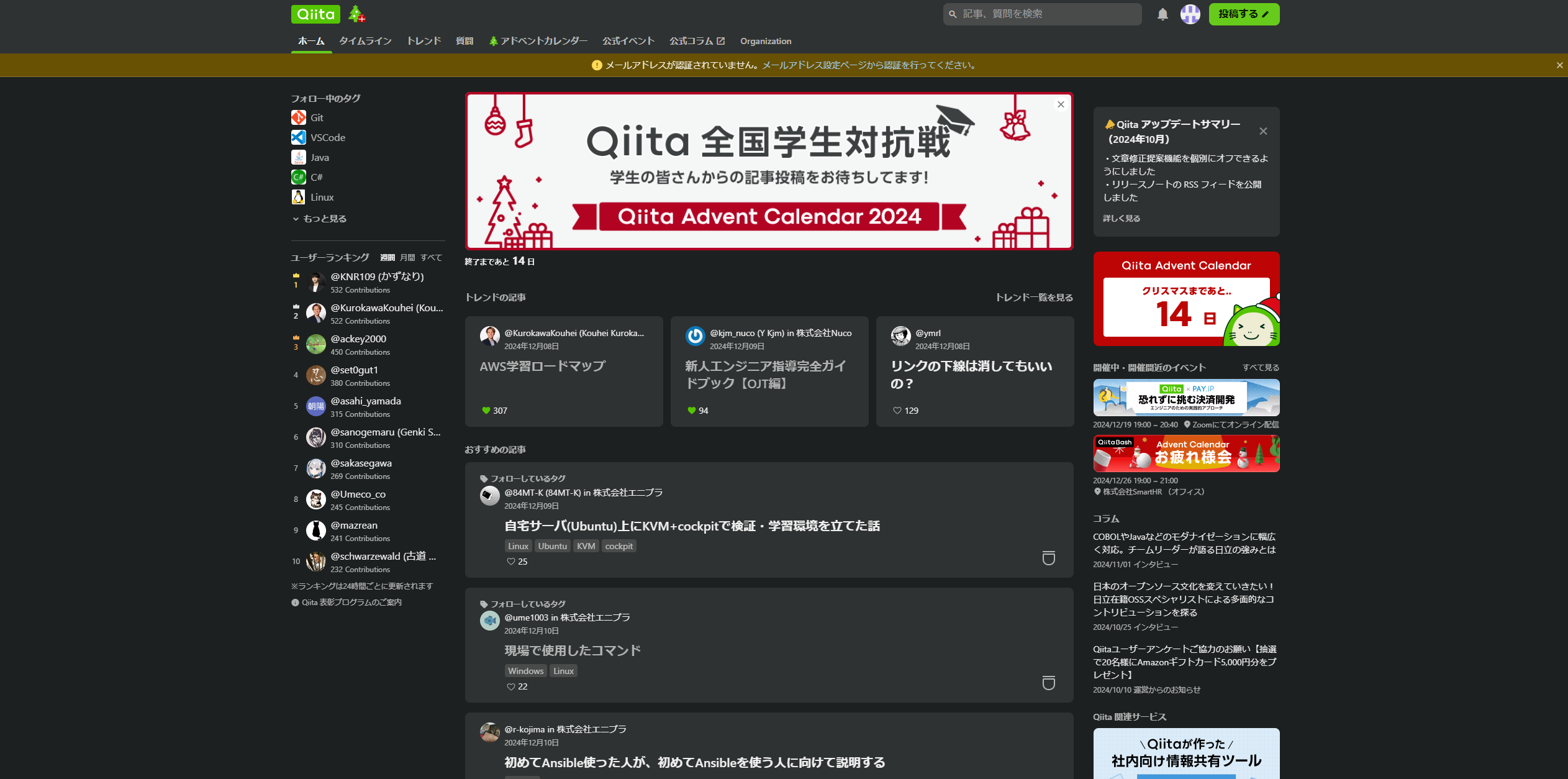Image resolution: width=1568 pixels, height=779 pixels.
Task: Dismiss the Qiita update summary card
Action: pos(1262,131)
